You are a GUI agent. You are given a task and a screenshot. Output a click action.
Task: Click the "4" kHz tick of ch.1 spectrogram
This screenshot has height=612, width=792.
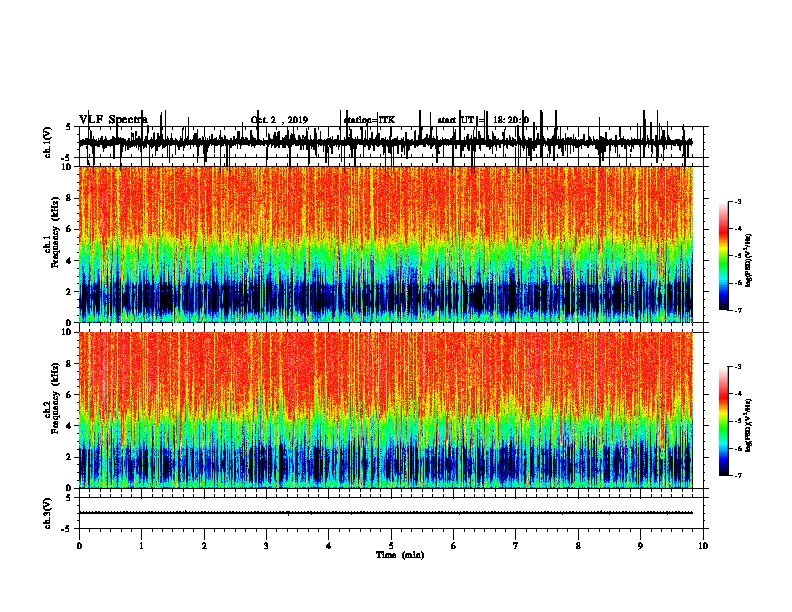(70, 261)
